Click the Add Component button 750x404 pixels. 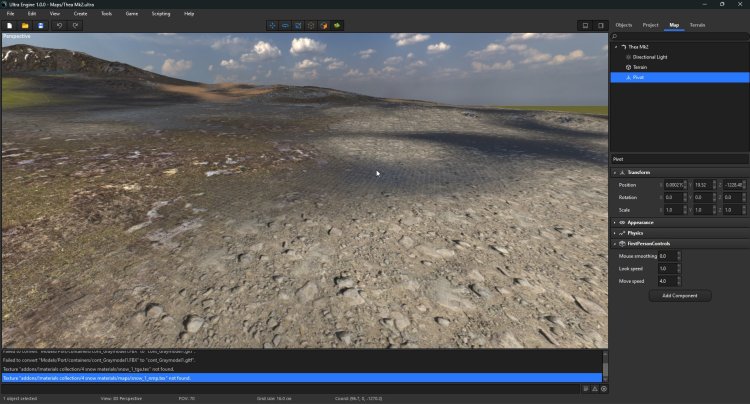tap(679, 296)
